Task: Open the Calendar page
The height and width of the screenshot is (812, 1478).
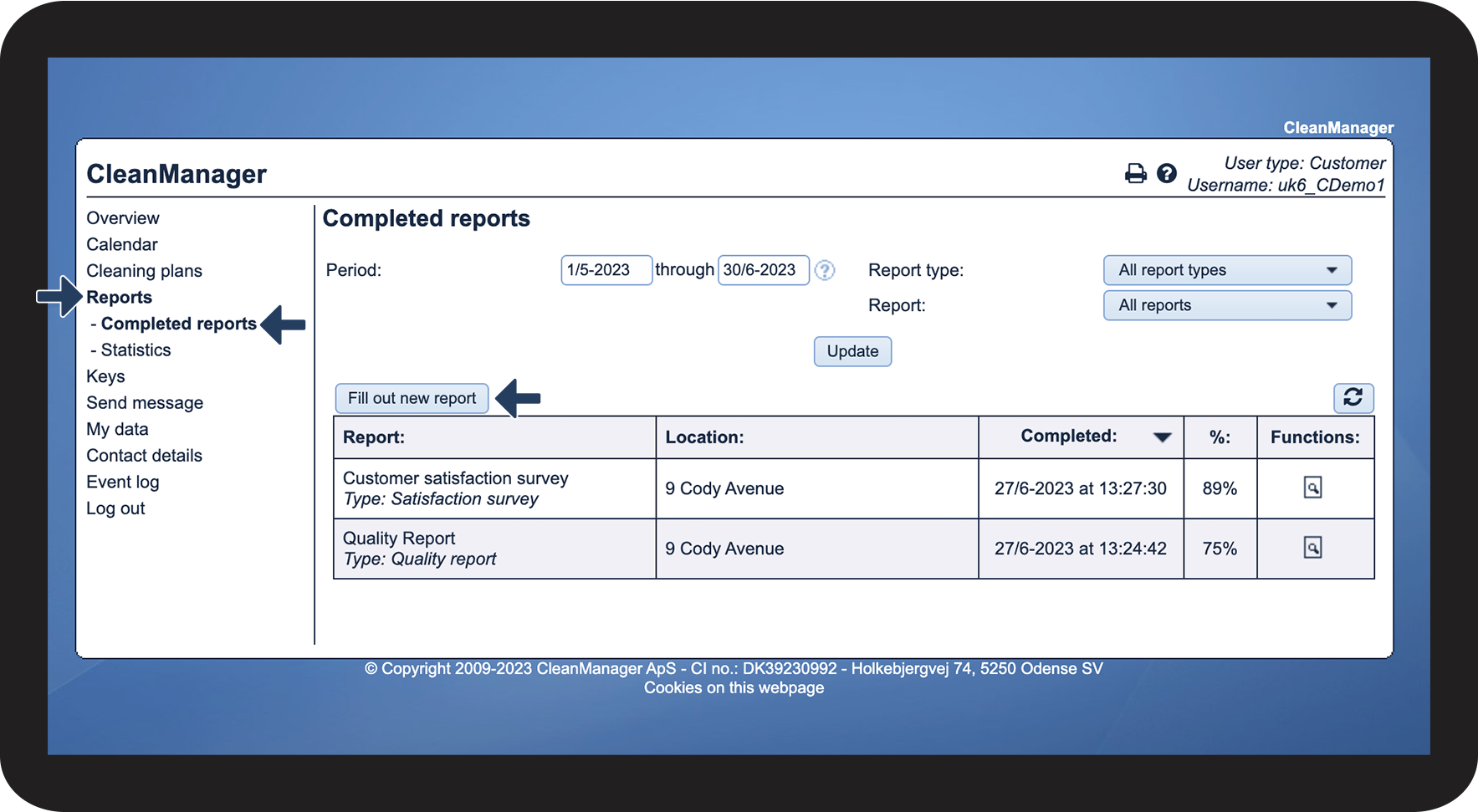Action: 122,244
